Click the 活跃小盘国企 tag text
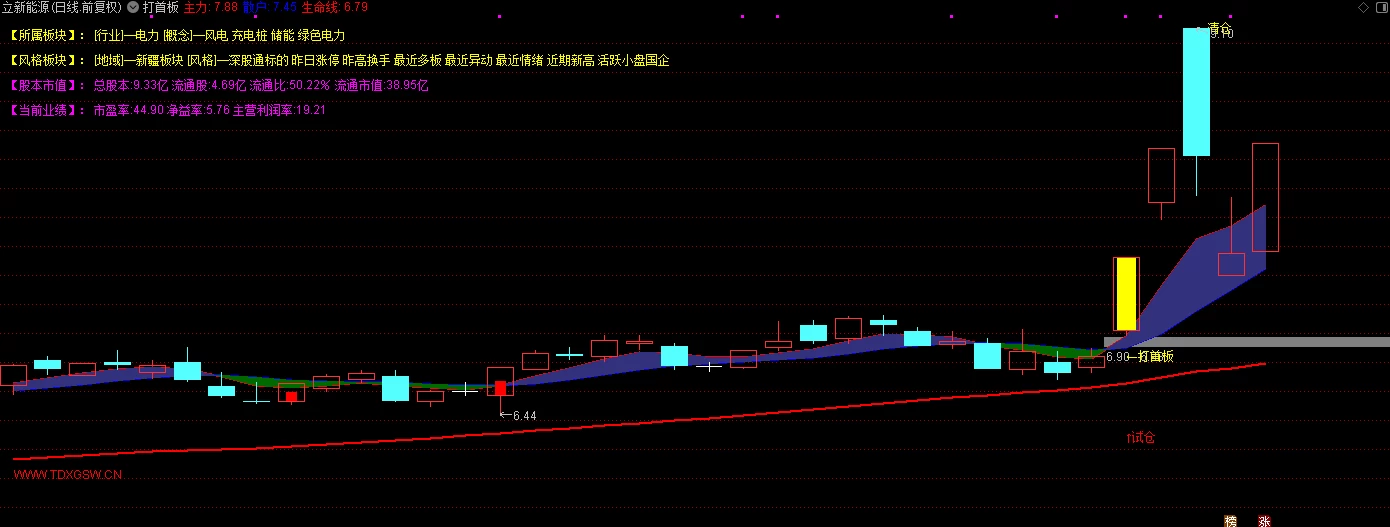 click(x=633, y=60)
